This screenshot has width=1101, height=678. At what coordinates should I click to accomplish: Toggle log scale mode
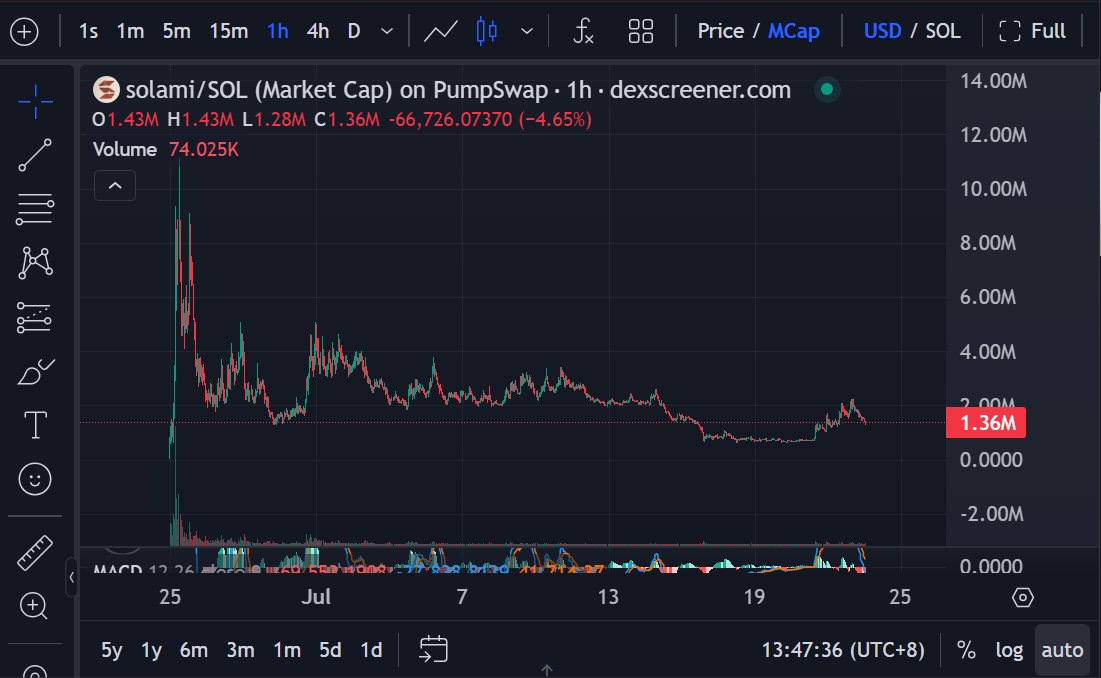[1009, 650]
